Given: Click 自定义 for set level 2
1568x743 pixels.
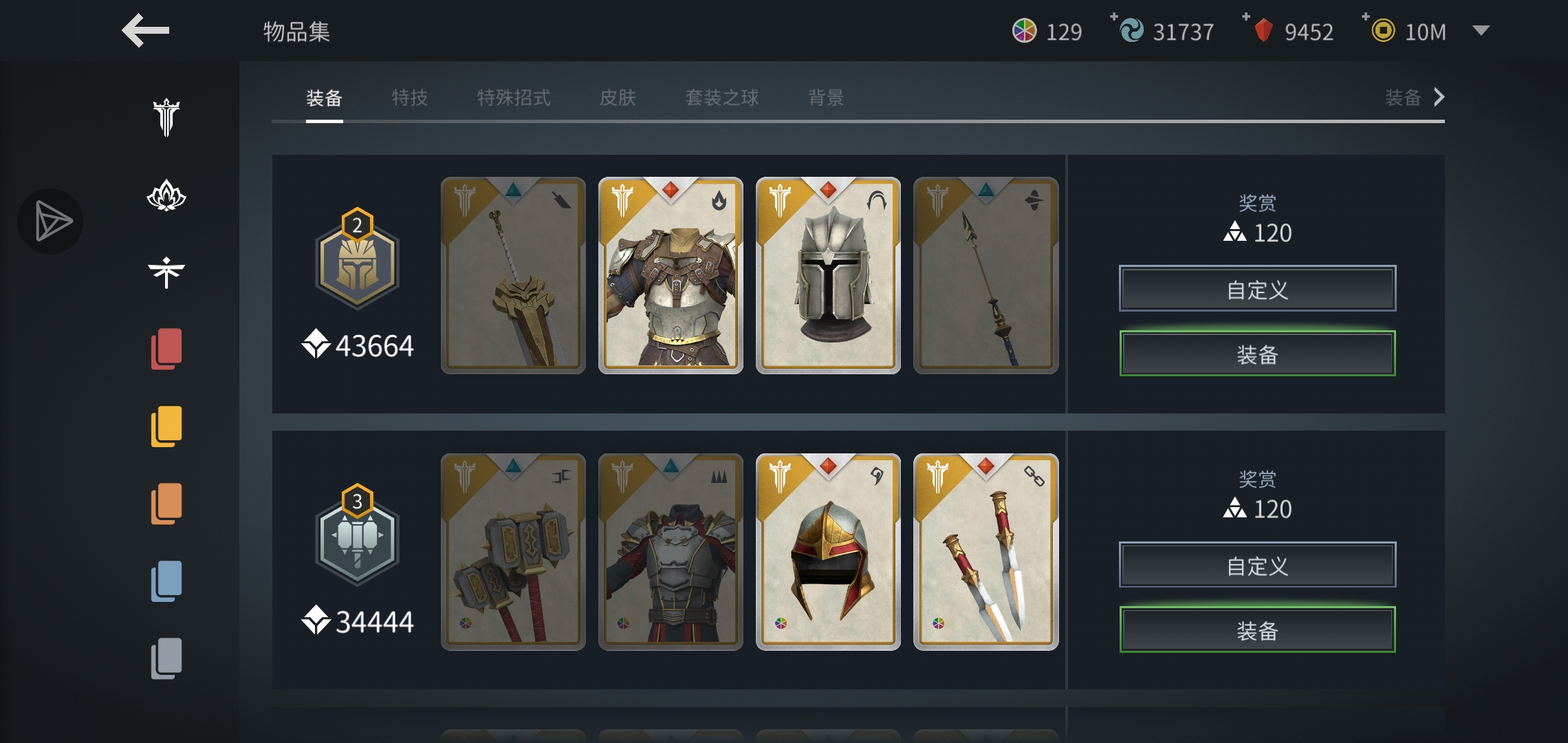Looking at the screenshot, I should coord(1257,289).
